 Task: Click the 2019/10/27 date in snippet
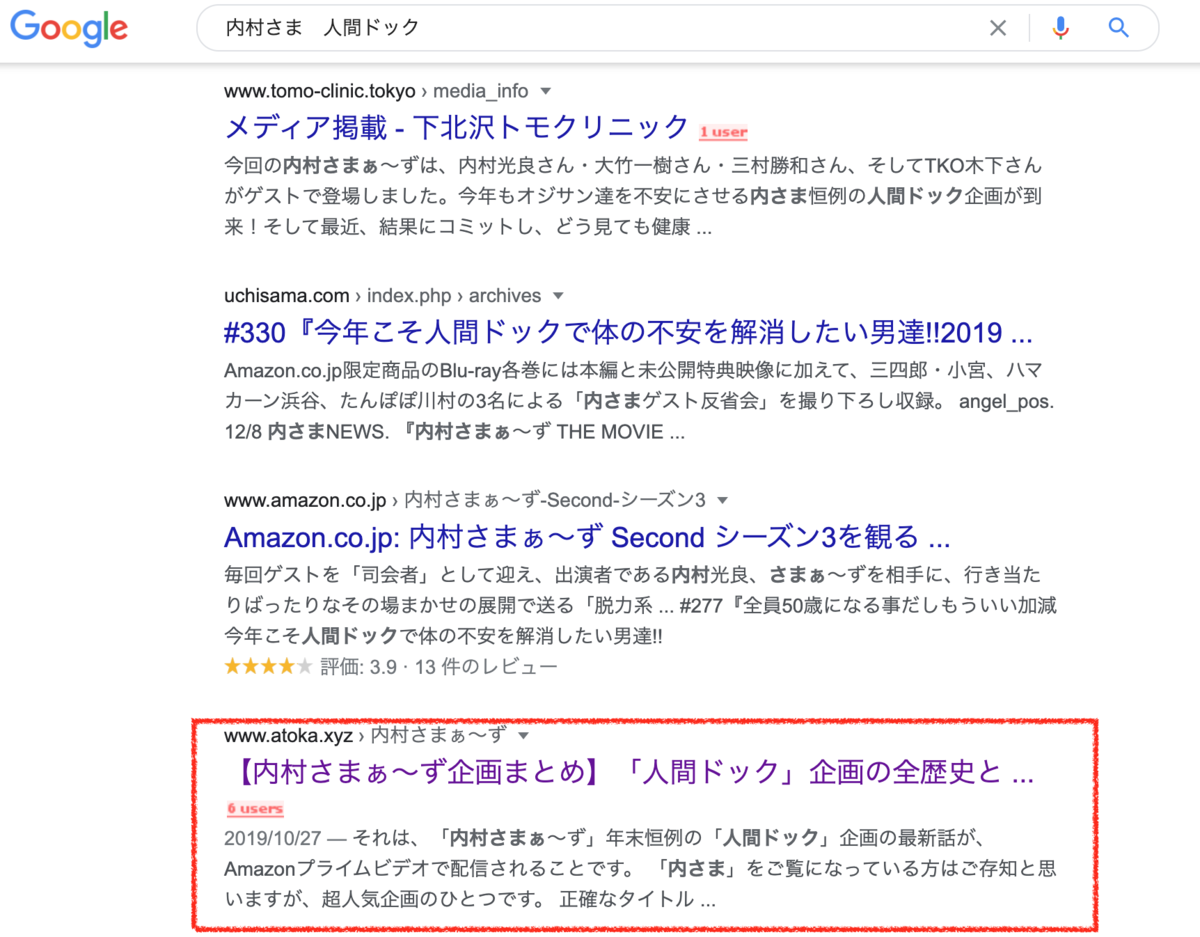point(273,837)
